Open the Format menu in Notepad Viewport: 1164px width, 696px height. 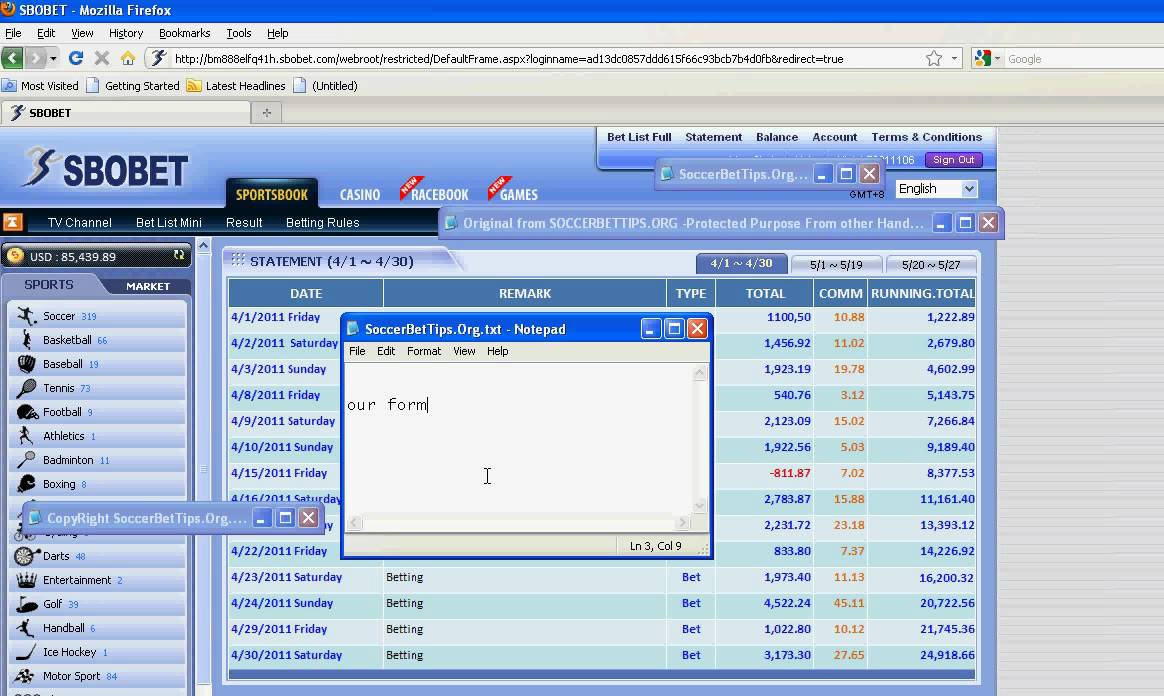click(424, 351)
